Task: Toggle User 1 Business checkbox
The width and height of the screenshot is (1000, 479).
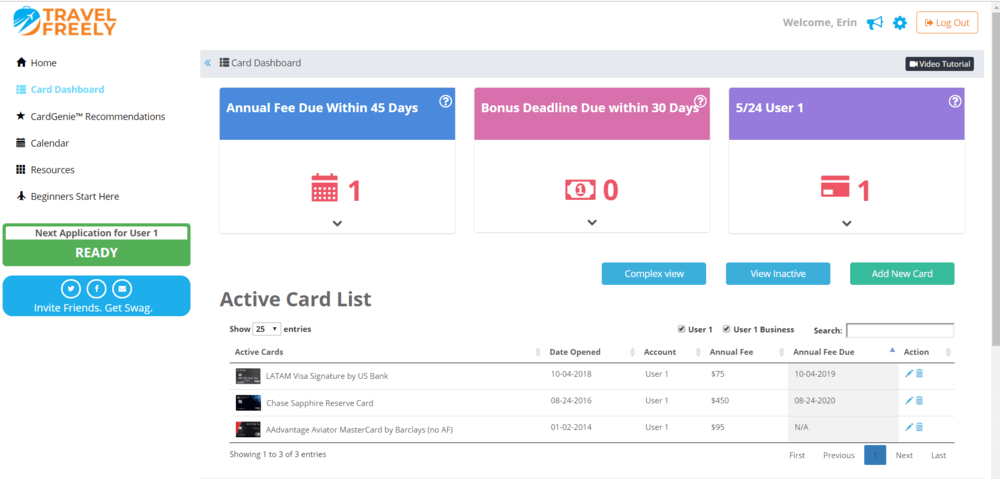Action: 726,329
